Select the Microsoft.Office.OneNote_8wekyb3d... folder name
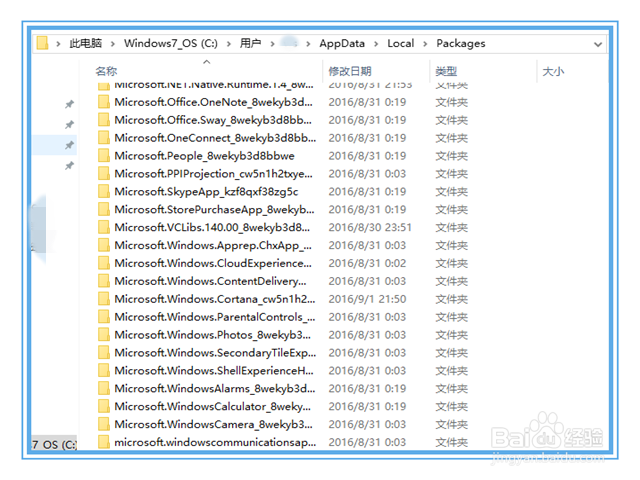Screen dimensions: 640x480 coord(213,102)
